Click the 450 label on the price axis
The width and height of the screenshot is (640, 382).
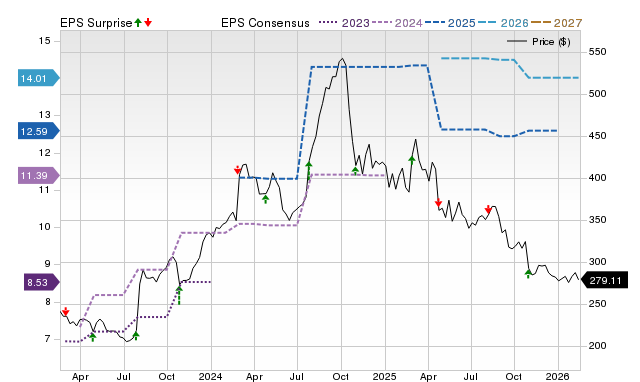point(598,136)
